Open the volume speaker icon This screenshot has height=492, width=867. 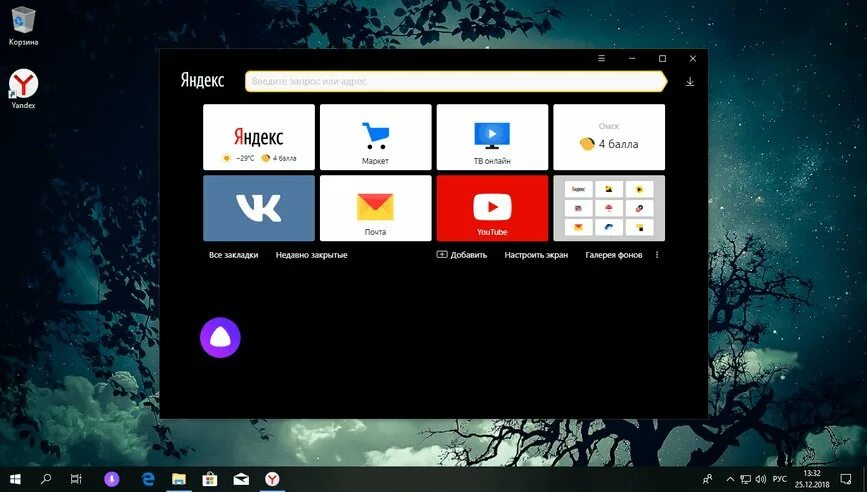[761, 479]
